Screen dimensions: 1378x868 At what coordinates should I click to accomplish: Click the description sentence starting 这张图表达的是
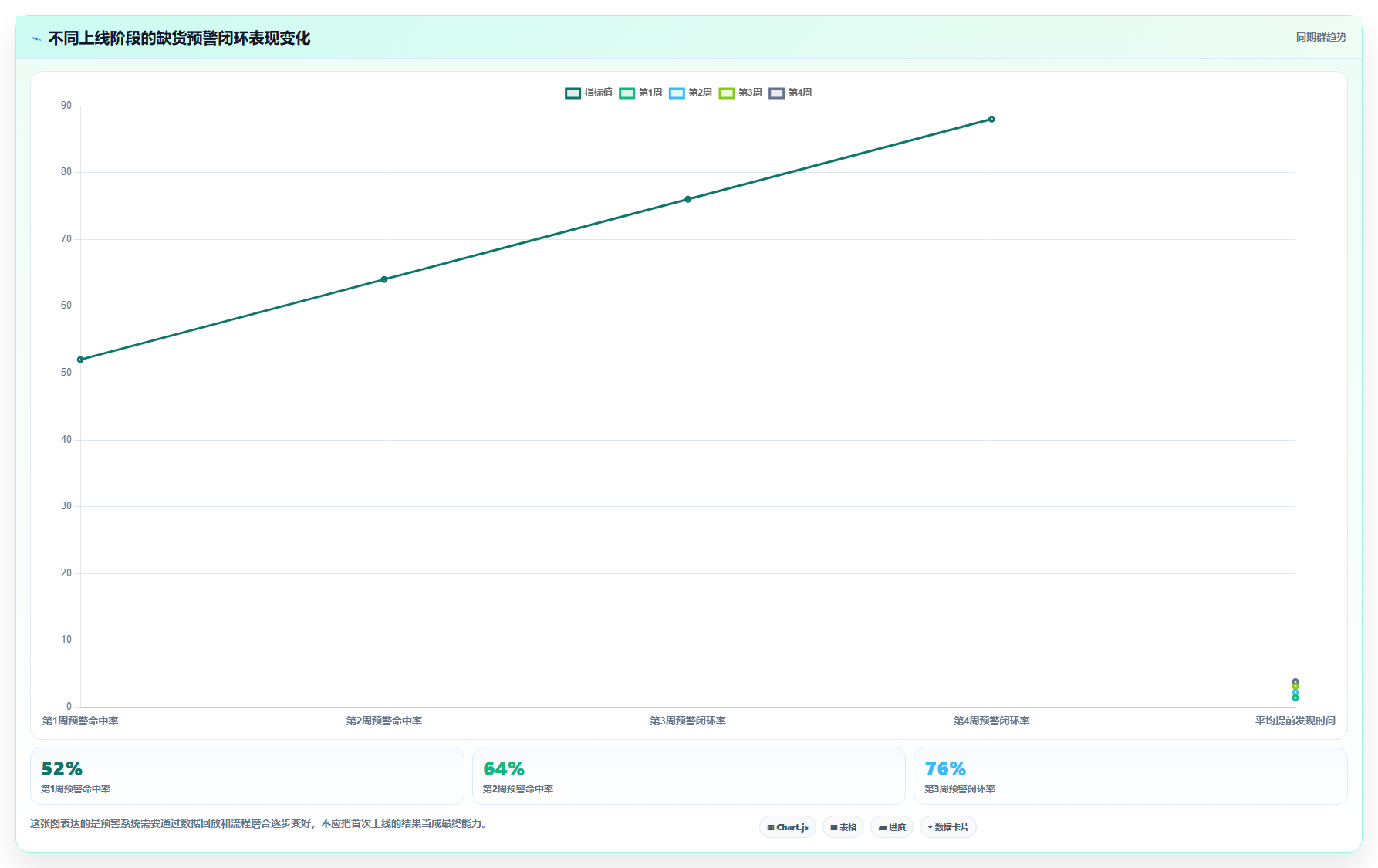coord(259,823)
